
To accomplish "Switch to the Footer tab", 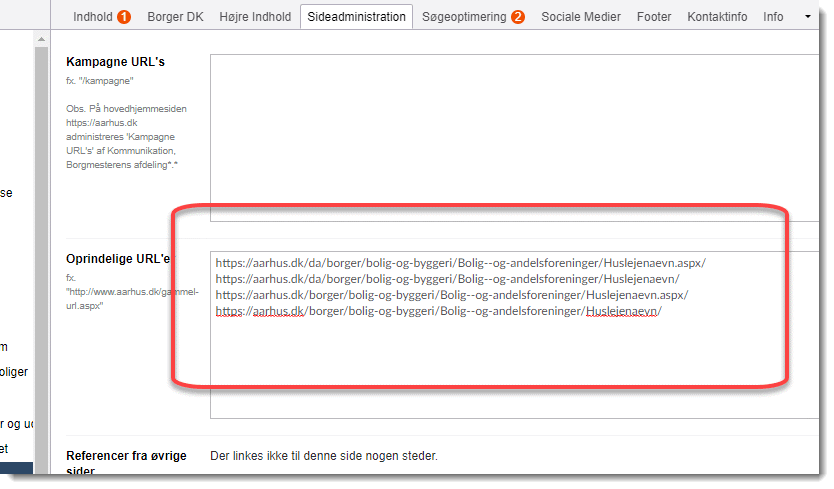I will [654, 17].
